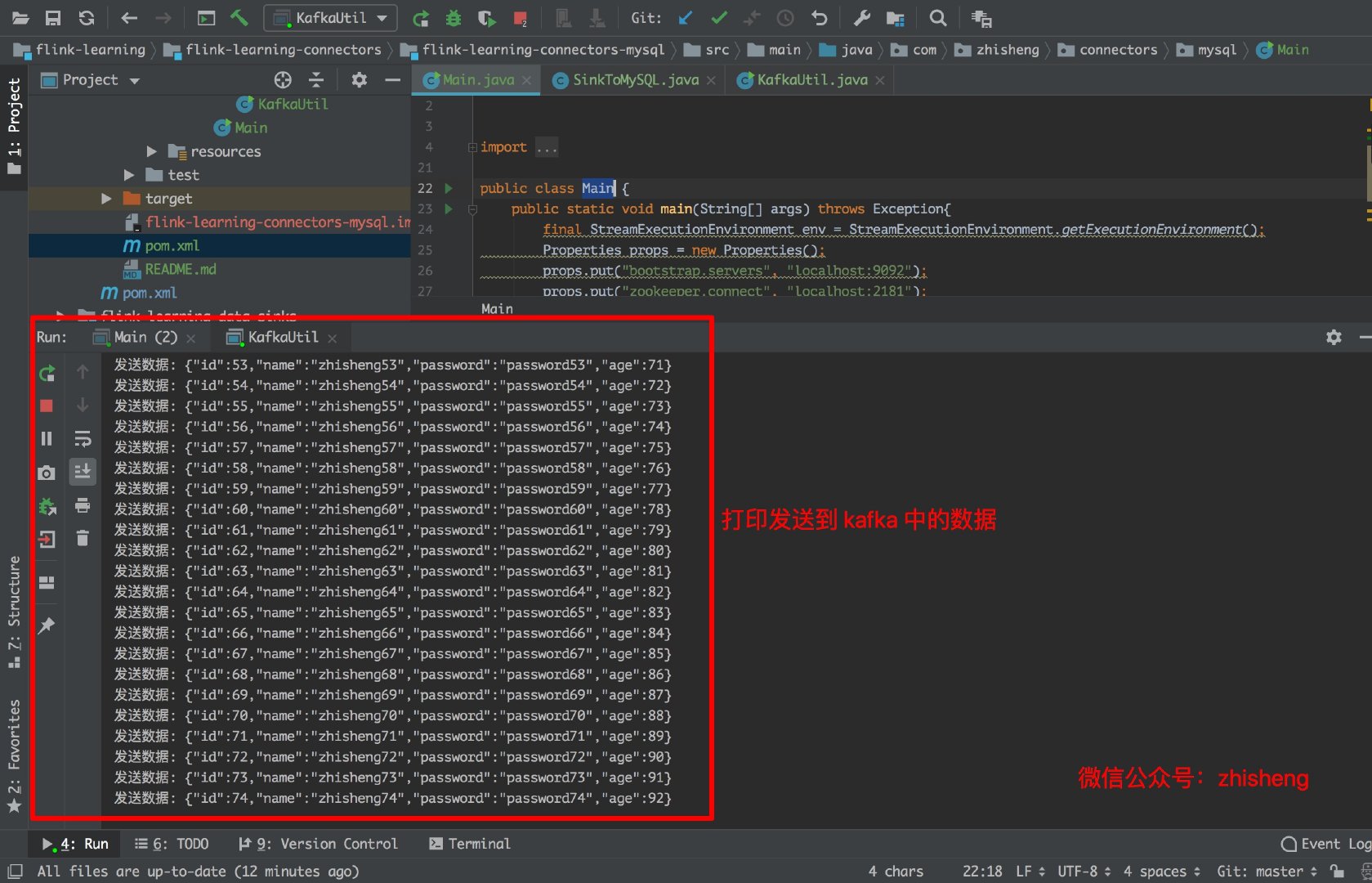Click the Build project hammer icon

click(239, 17)
